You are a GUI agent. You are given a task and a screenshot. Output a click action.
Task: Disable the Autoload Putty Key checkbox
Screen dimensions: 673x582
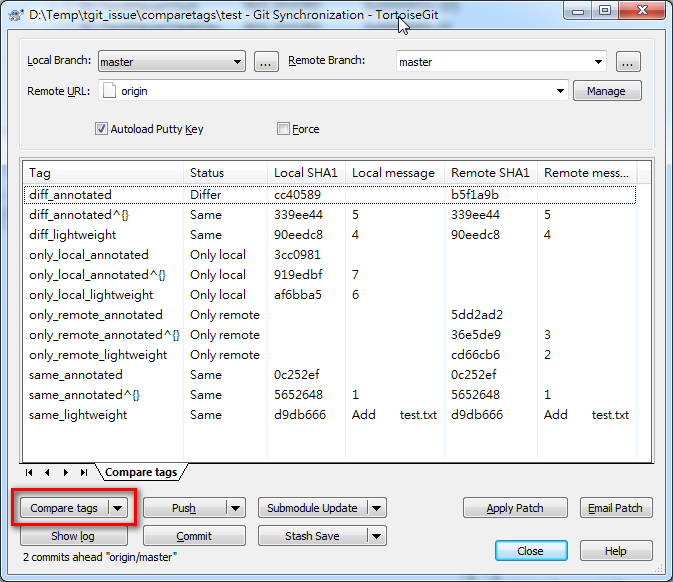pyautogui.click(x=101, y=129)
